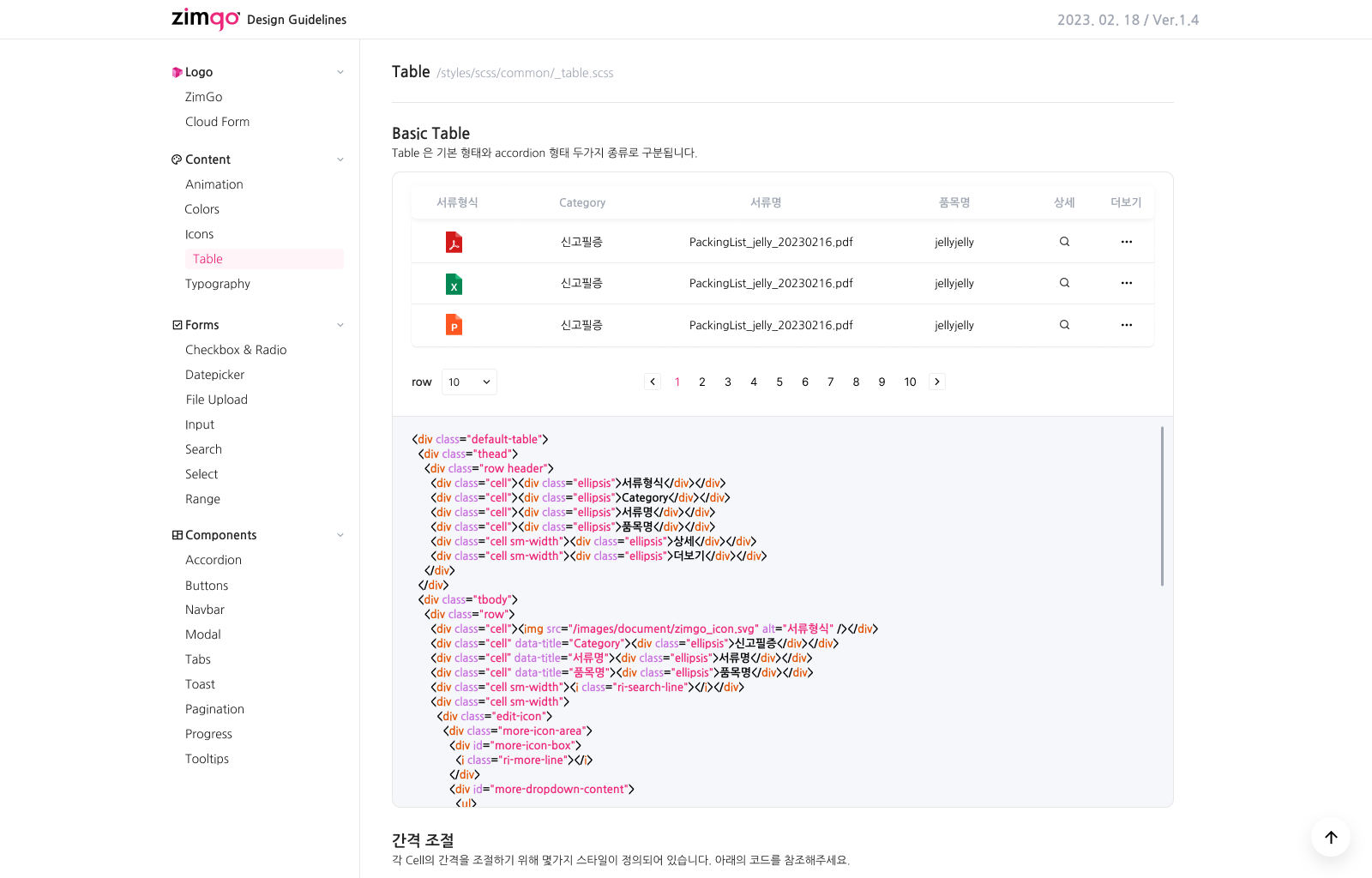This screenshot has height=878, width=1372.
Task: Collapse the Forms sidebar section
Action: (x=340, y=325)
